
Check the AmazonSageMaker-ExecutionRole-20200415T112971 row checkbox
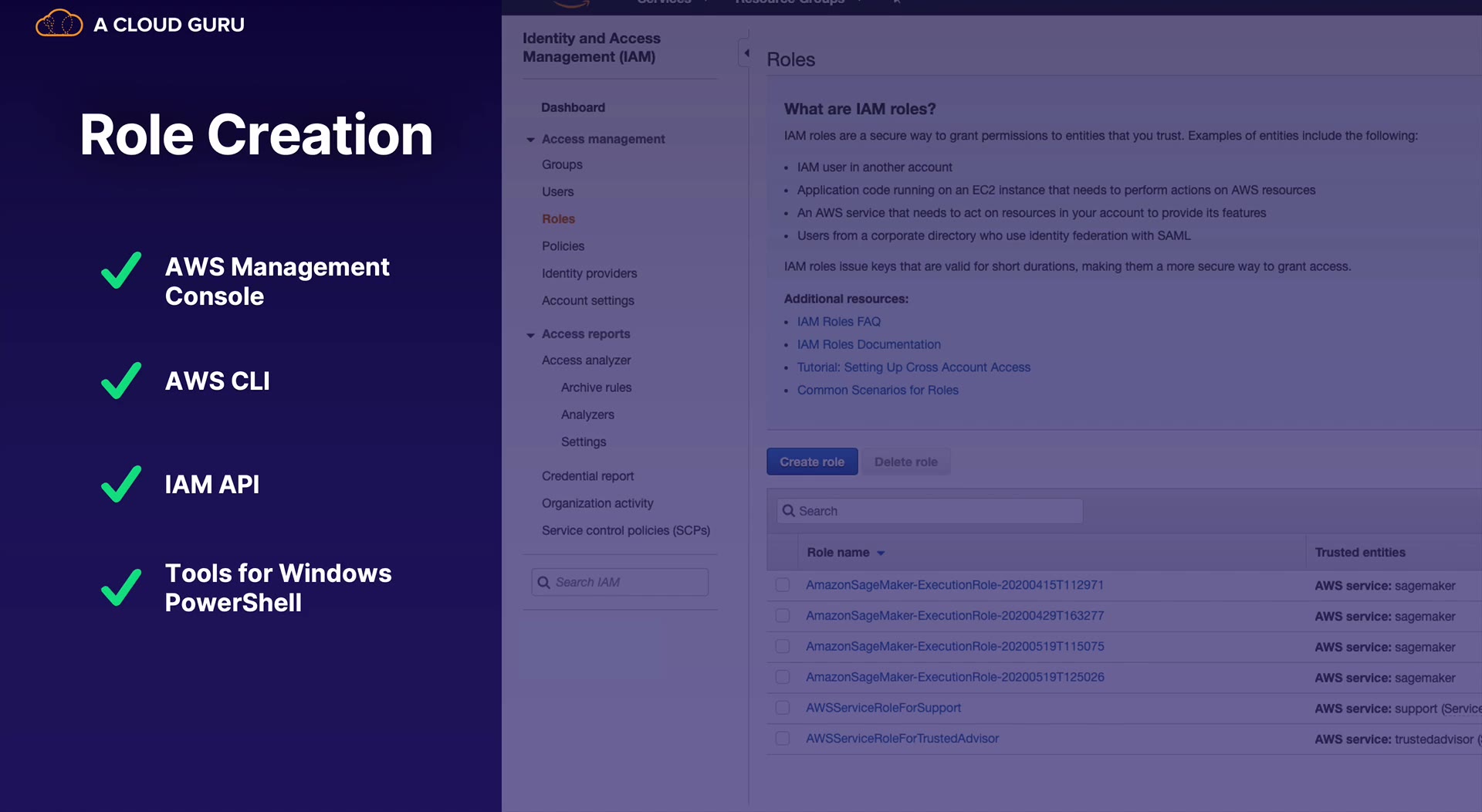783,585
